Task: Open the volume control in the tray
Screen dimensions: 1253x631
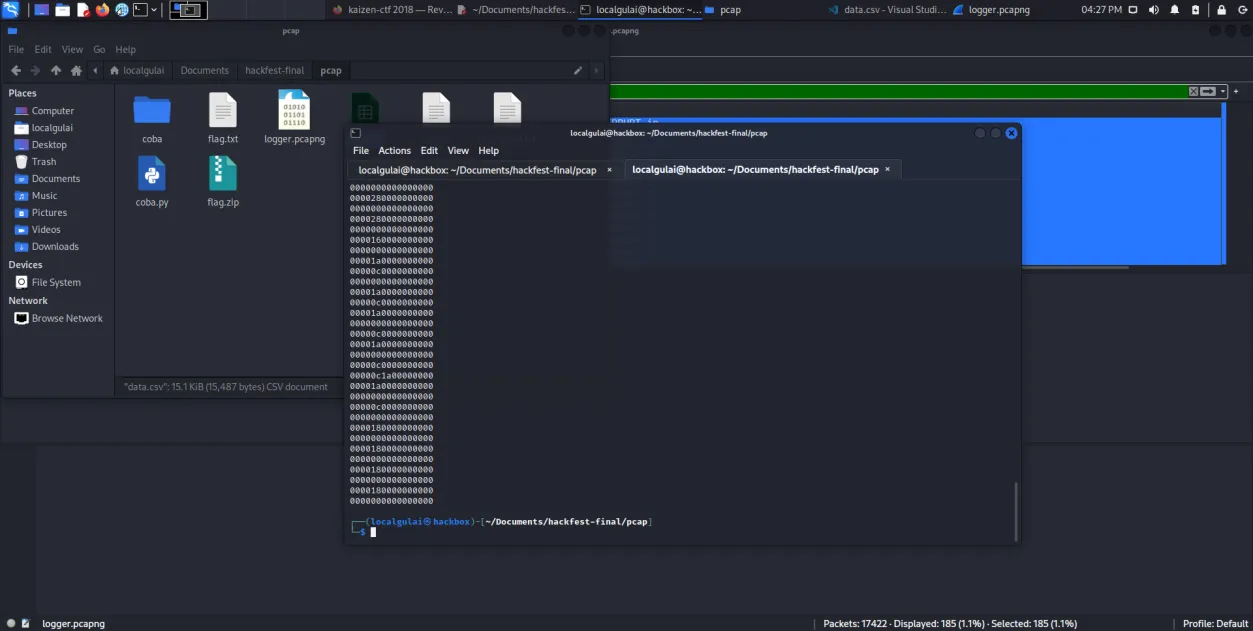Action: coord(1153,10)
